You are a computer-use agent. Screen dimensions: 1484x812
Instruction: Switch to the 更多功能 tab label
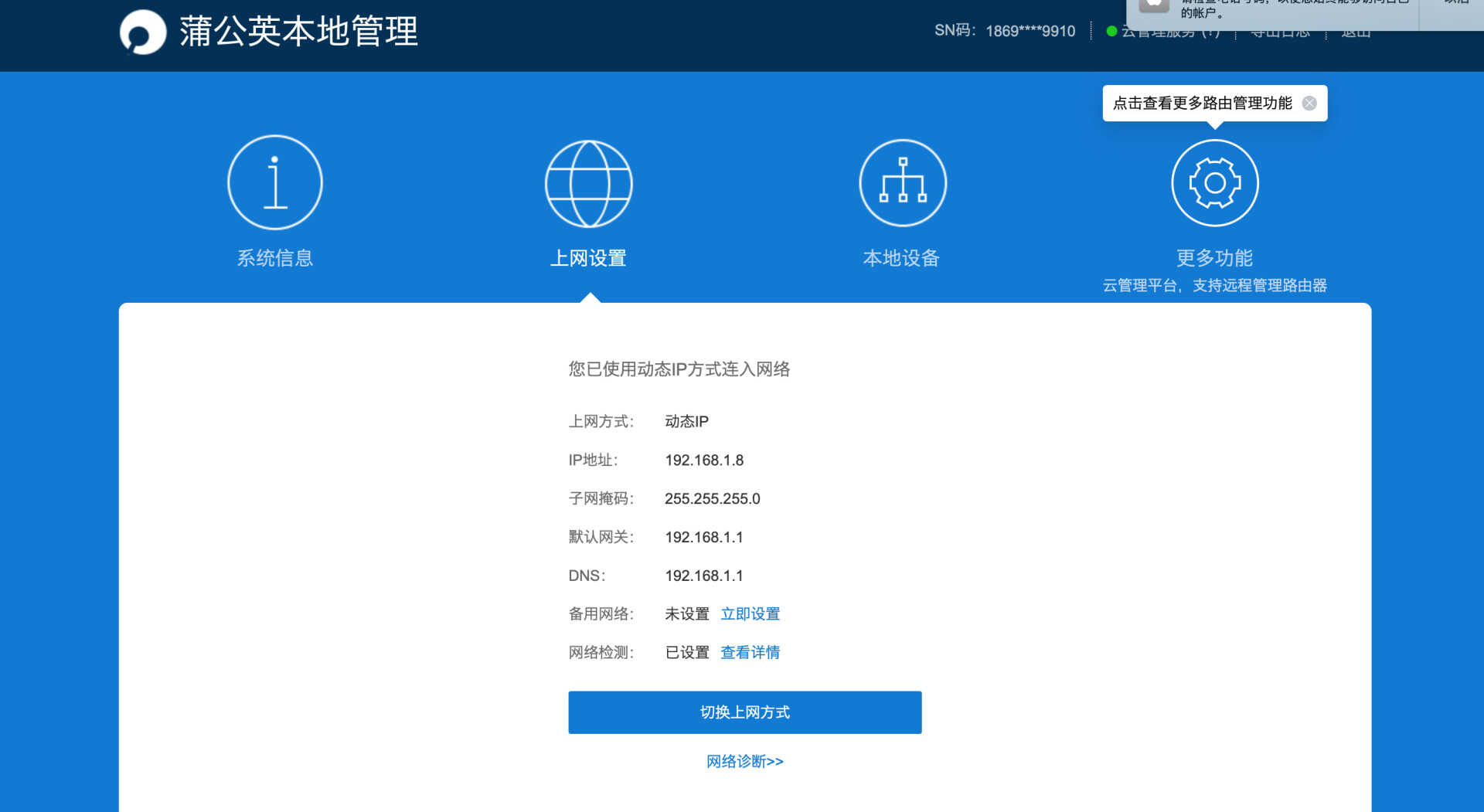(x=1215, y=258)
